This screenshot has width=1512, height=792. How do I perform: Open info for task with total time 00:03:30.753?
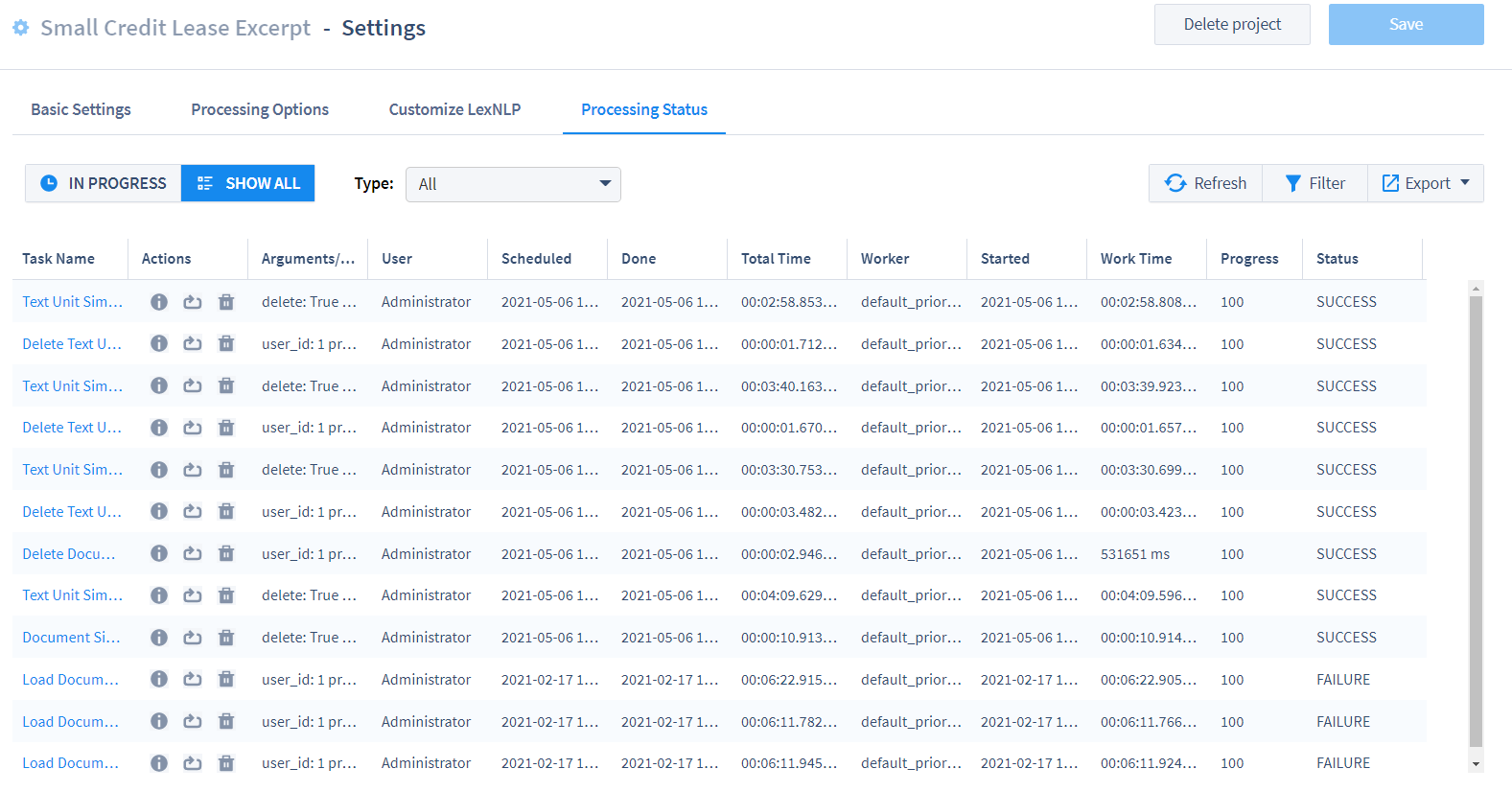pyautogui.click(x=159, y=470)
